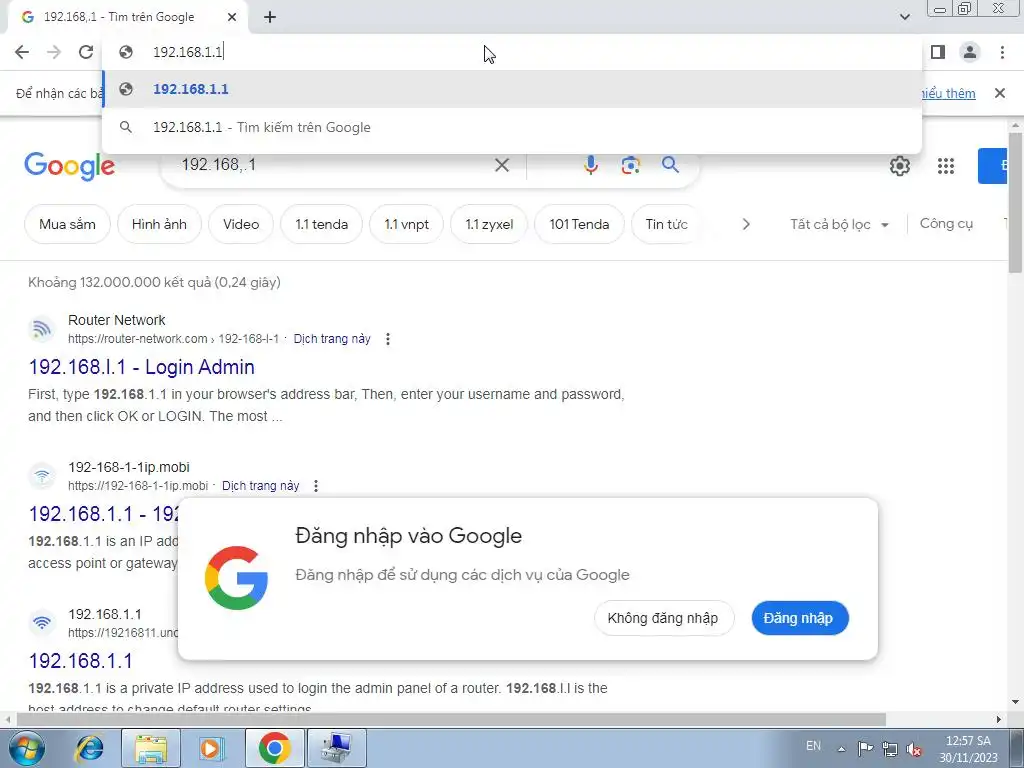Open the Windows Start orb

(27, 748)
